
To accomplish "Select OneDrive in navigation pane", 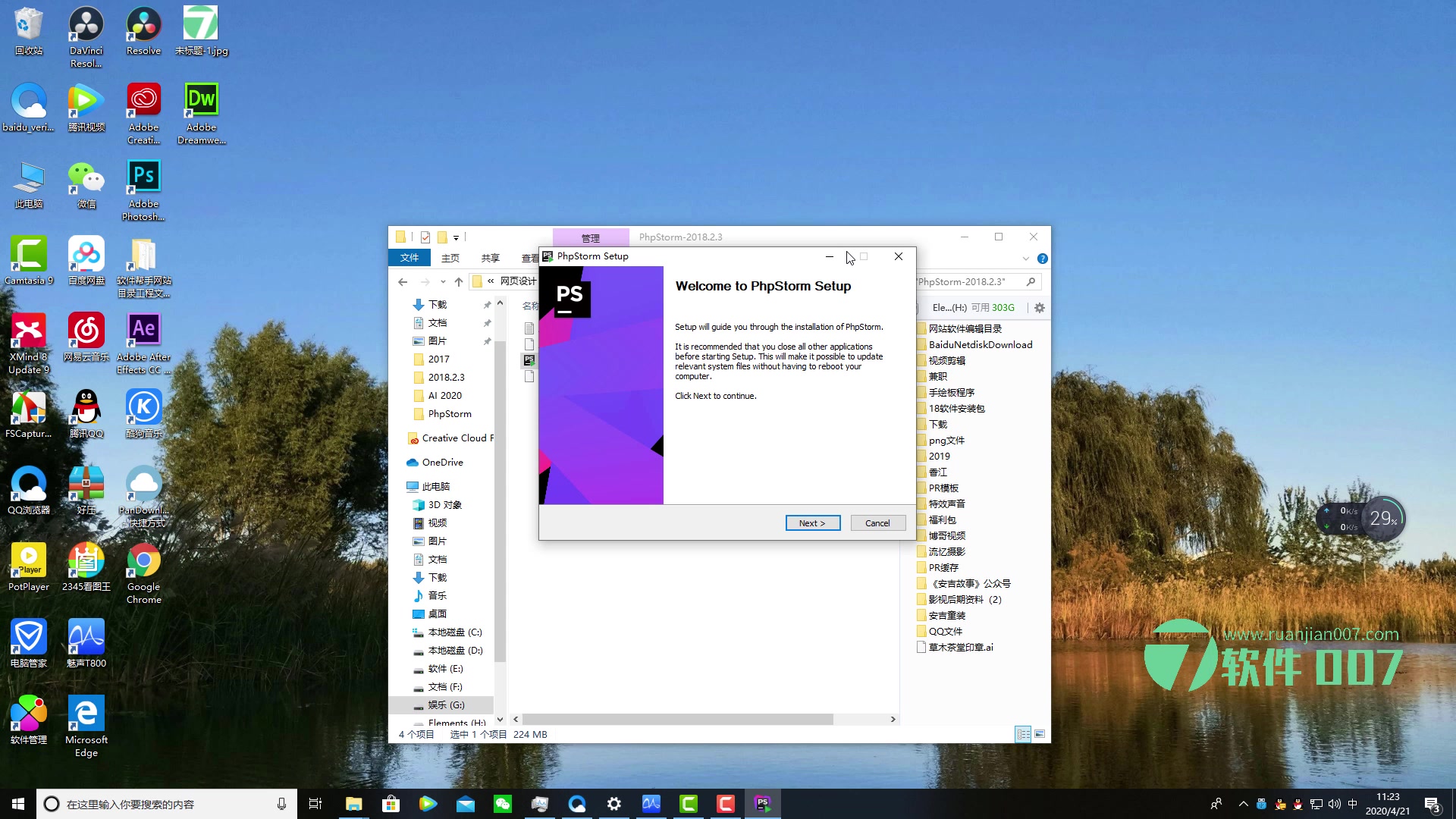I will (442, 463).
